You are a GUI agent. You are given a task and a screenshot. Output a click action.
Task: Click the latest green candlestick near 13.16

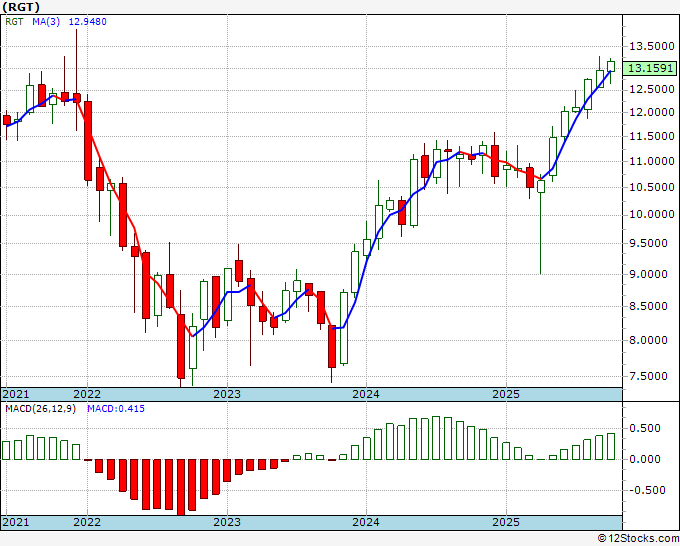coord(611,67)
